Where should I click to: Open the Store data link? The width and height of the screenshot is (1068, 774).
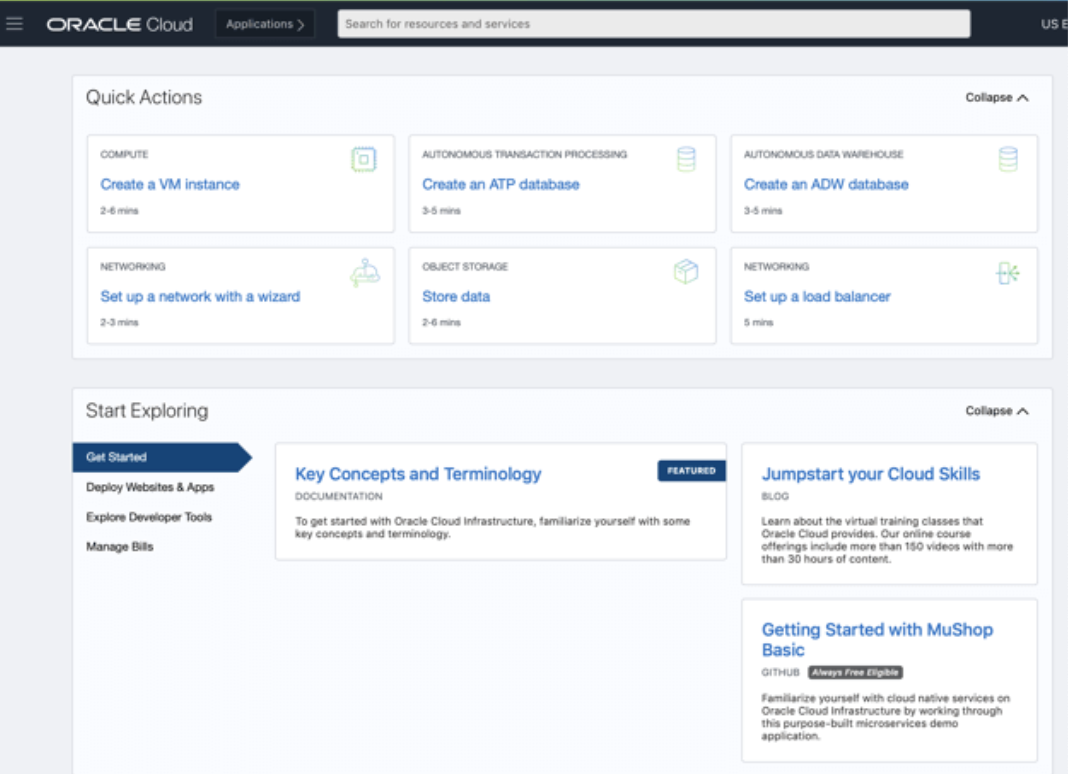456,296
